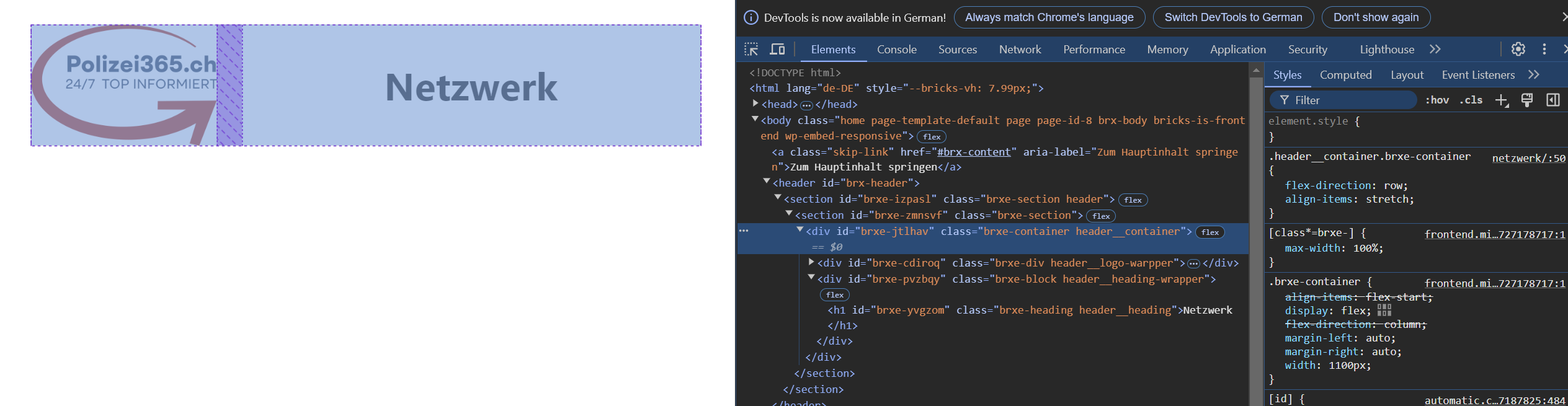Click the new style rule plus icon
The height and width of the screenshot is (406, 1568).
(1501, 100)
